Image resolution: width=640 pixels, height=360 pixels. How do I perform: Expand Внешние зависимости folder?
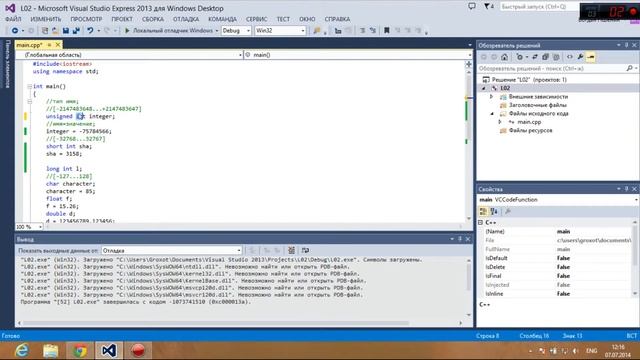click(x=492, y=97)
